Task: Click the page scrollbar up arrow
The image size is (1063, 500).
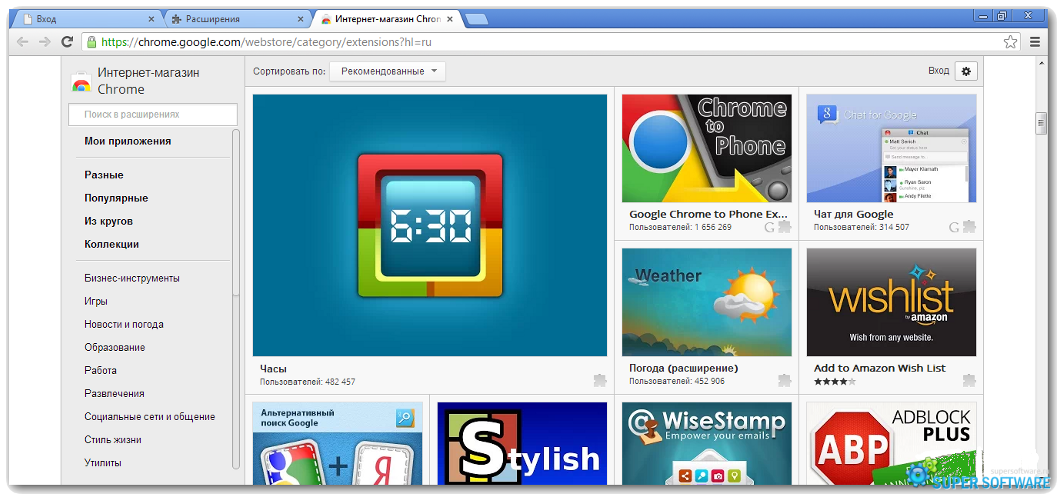Action: (x=1041, y=62)
